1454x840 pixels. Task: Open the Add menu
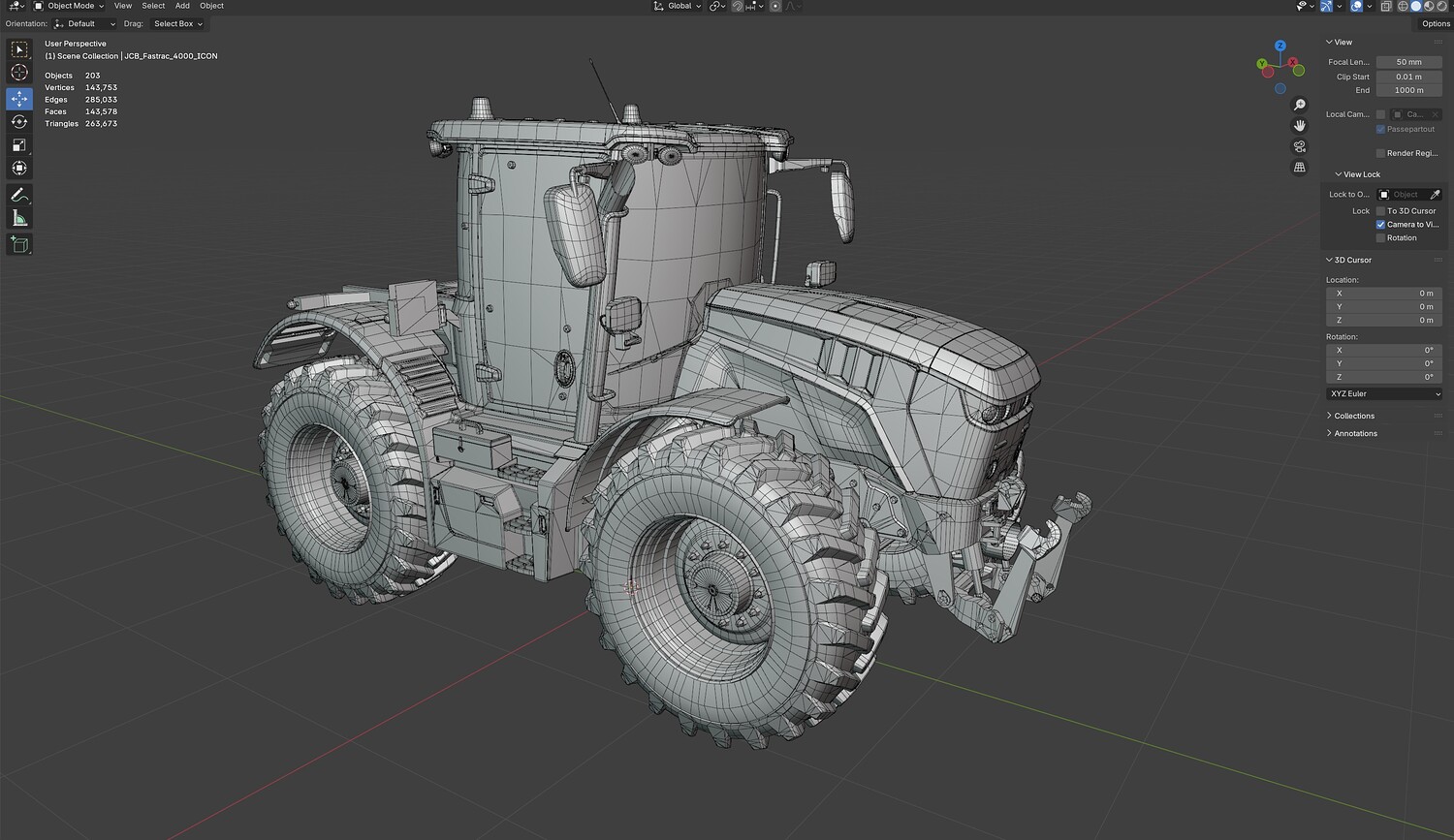point(182,6)
